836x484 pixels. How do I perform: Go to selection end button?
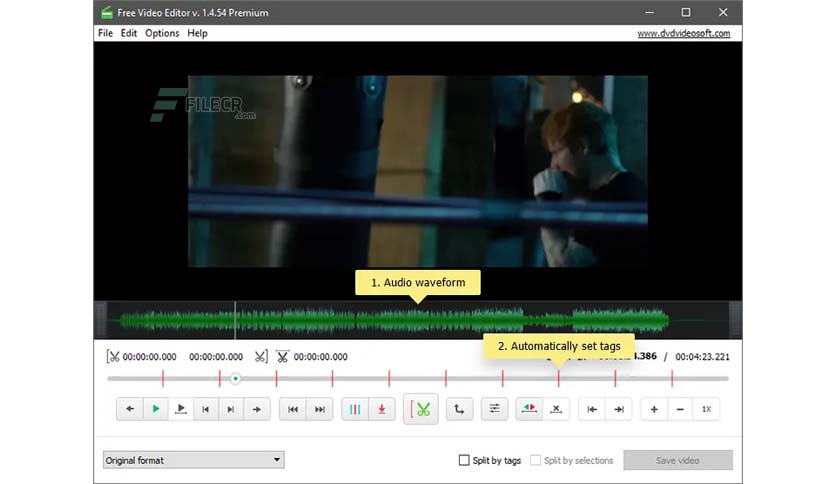[x=618, y=409]
